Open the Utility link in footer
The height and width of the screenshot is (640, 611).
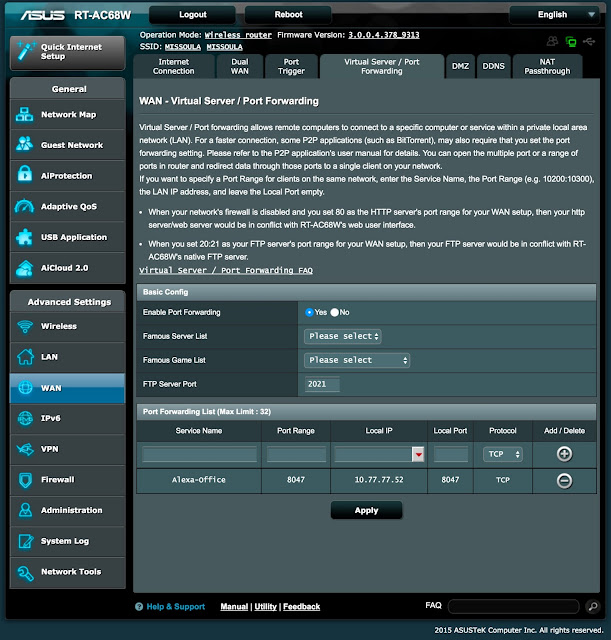click(265, 607)
